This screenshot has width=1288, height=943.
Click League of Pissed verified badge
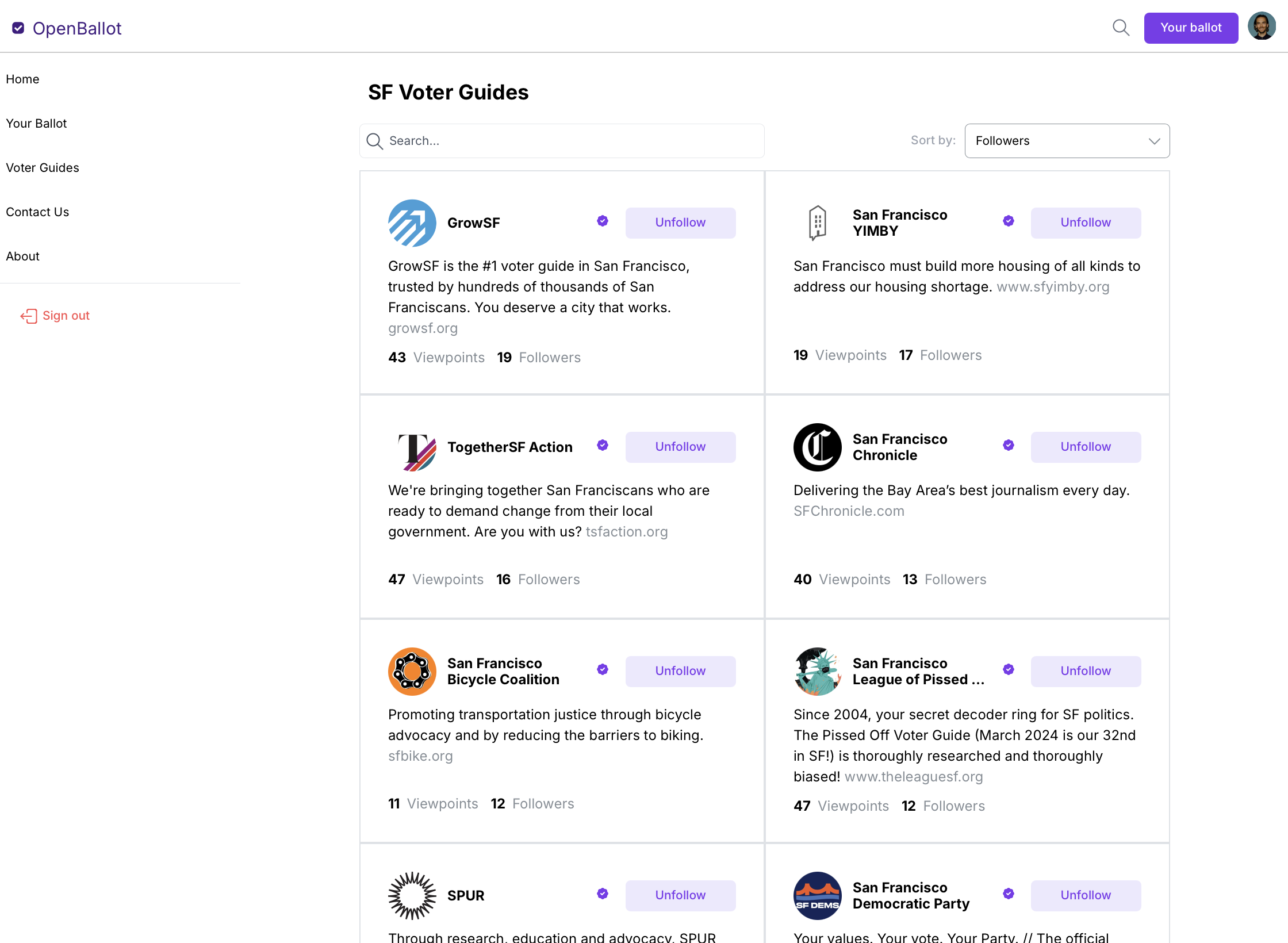[x=1009, y=669]
